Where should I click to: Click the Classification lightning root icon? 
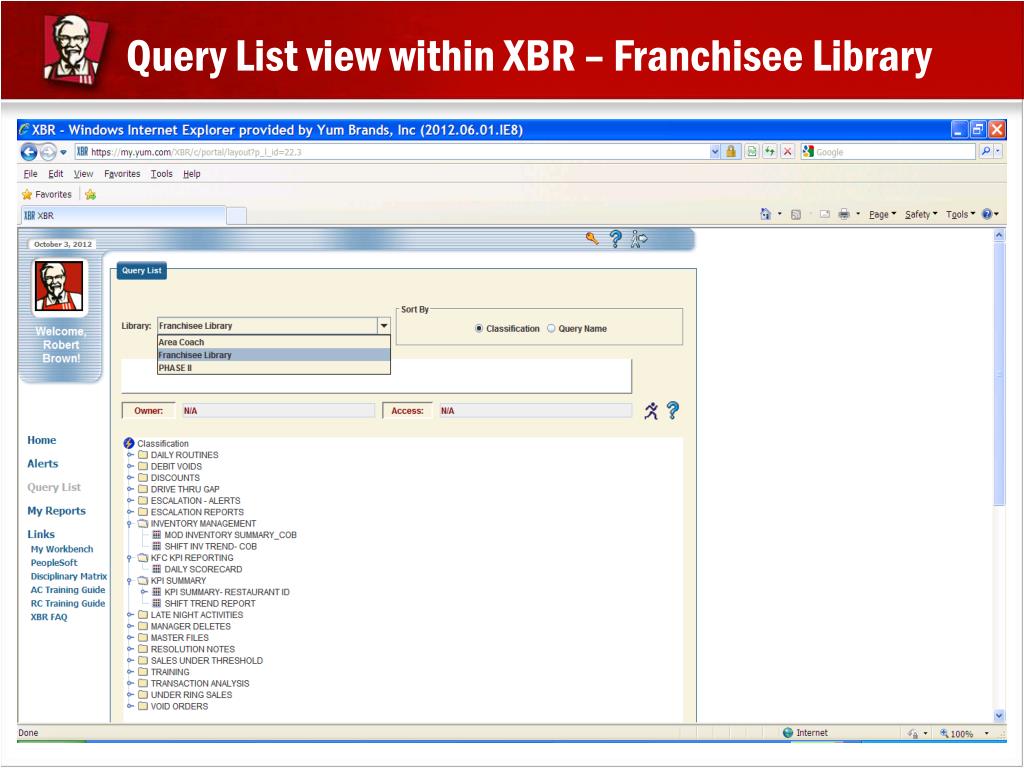129,443
